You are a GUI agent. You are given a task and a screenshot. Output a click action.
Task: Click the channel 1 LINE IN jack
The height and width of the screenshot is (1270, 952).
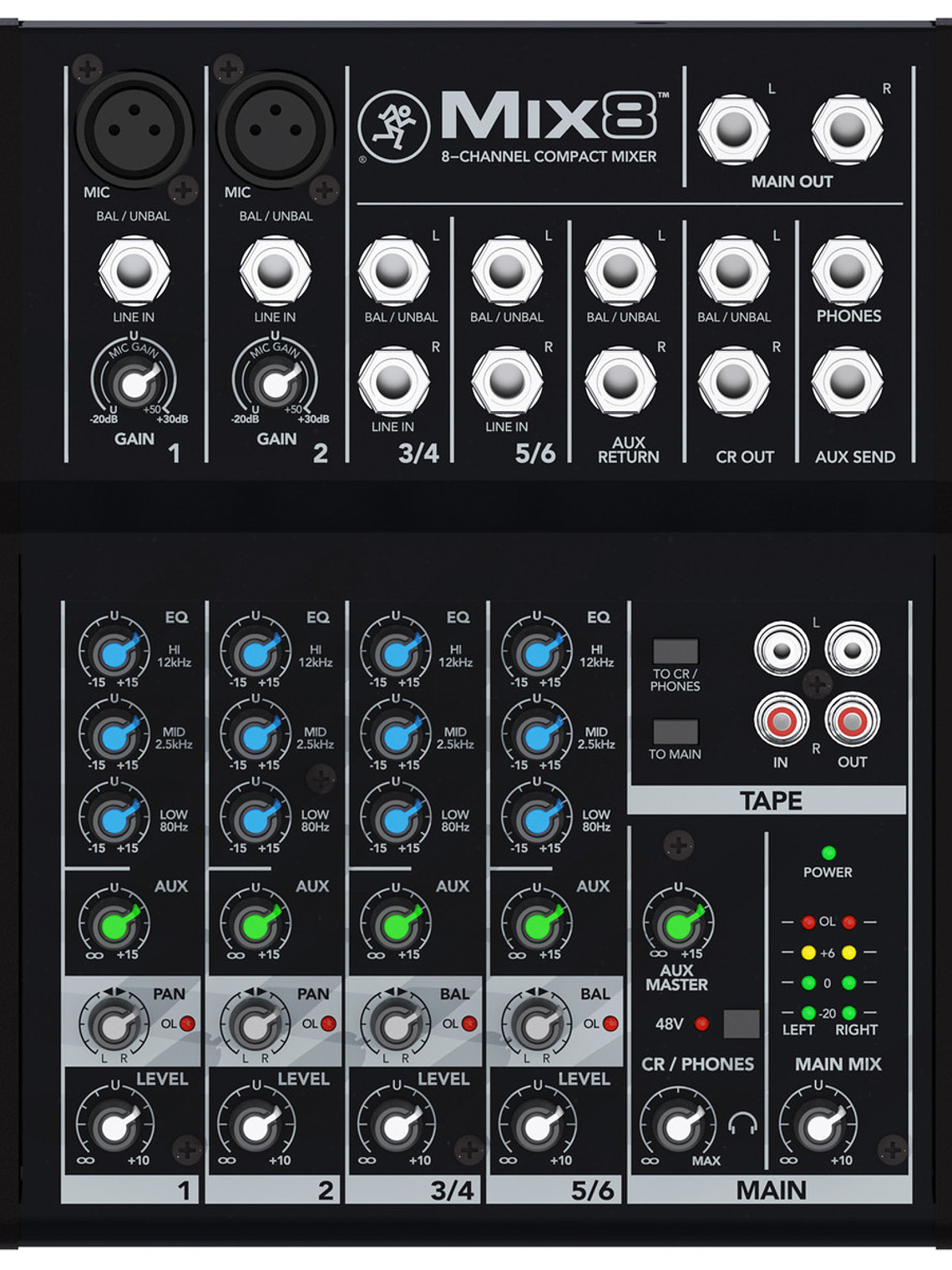pyautogui.click(x=134, y=271)
